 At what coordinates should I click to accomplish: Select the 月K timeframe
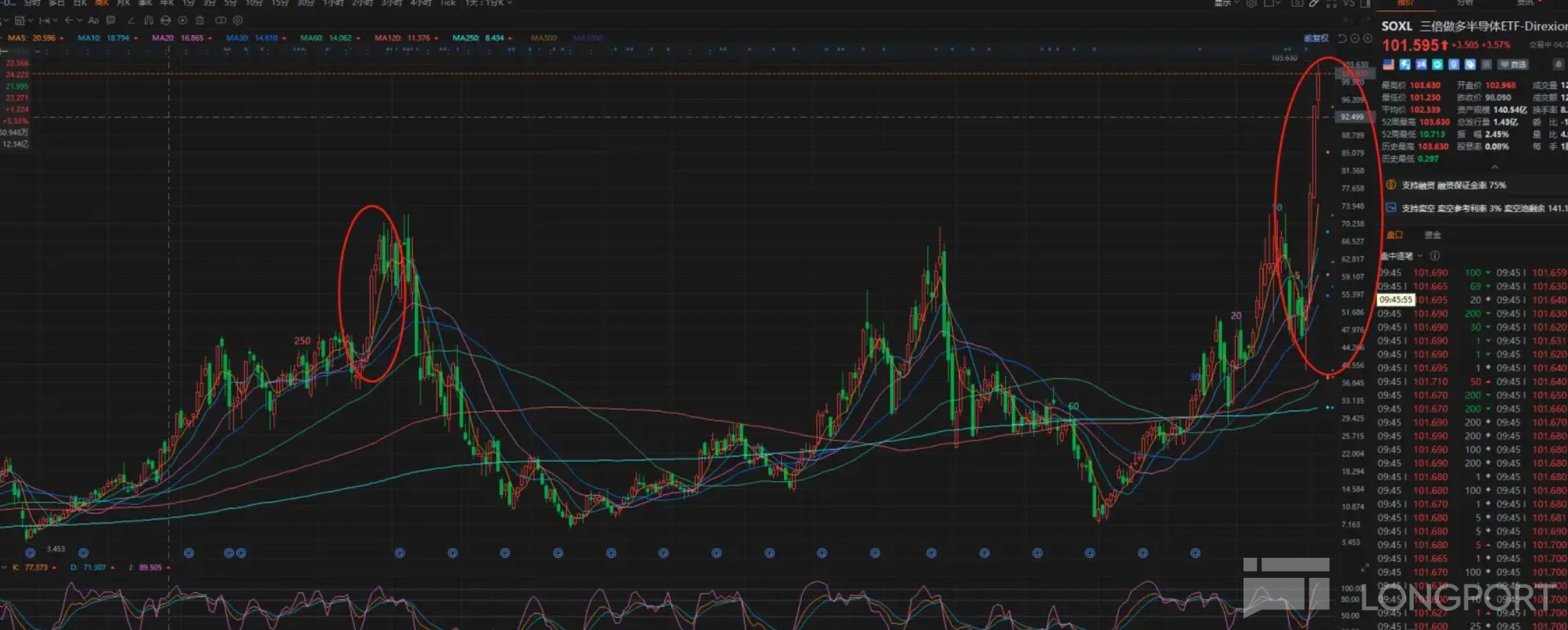[123, 3]
